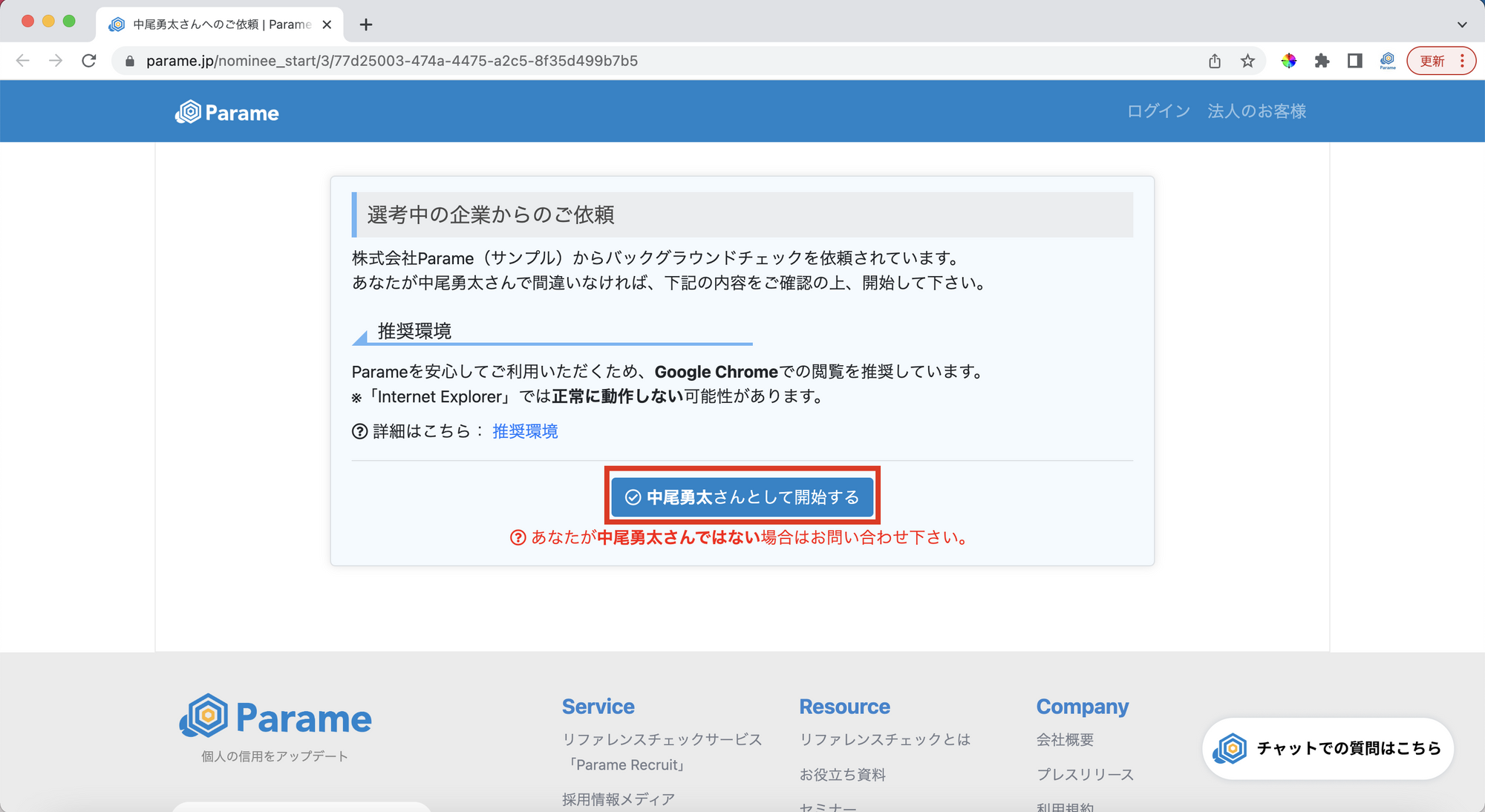Click the Resource footer heading
Viewport: 1485px width, 812px height.
click(x=845, y=707)
